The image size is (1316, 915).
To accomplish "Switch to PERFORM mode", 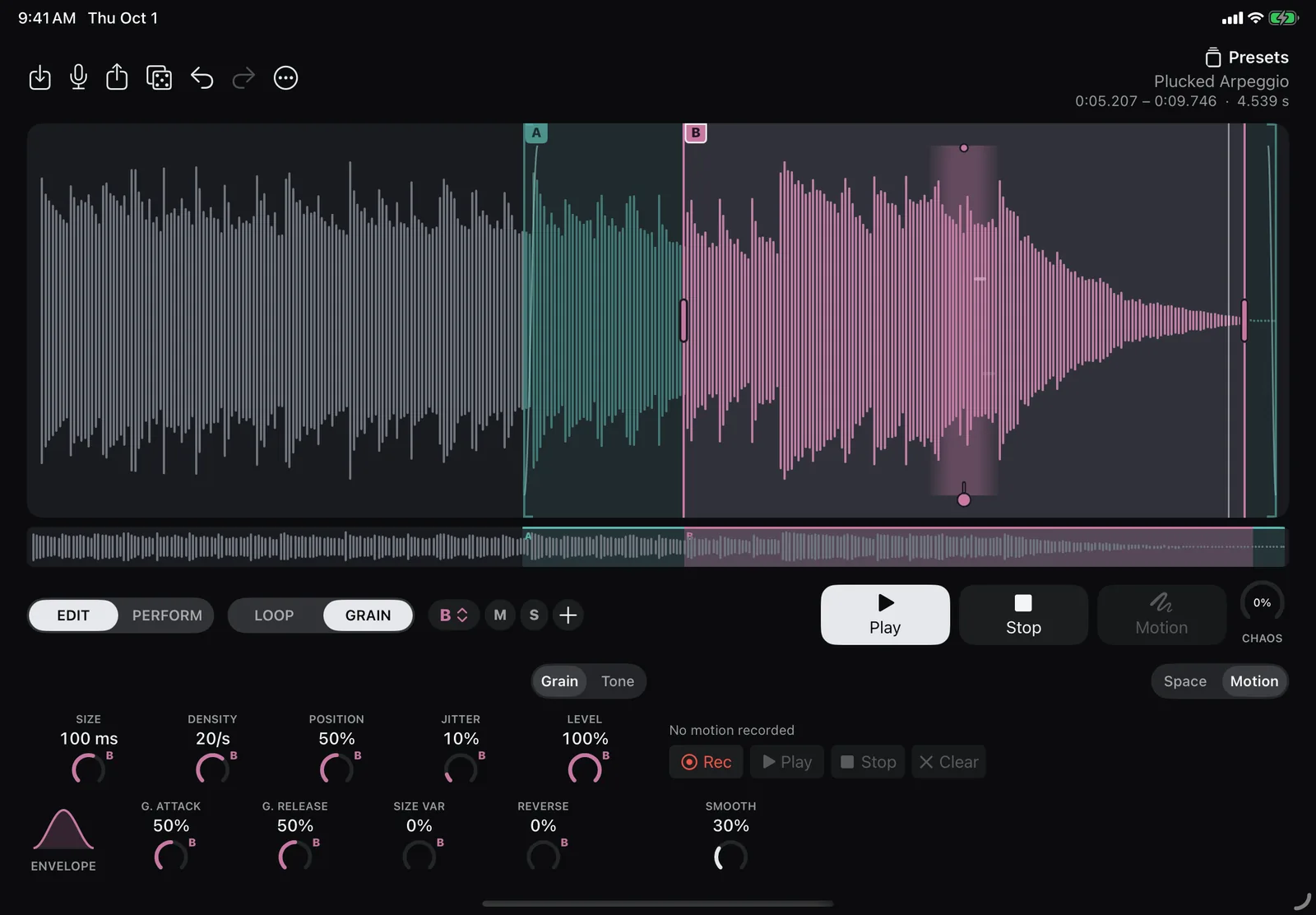I will pos(167,615).
